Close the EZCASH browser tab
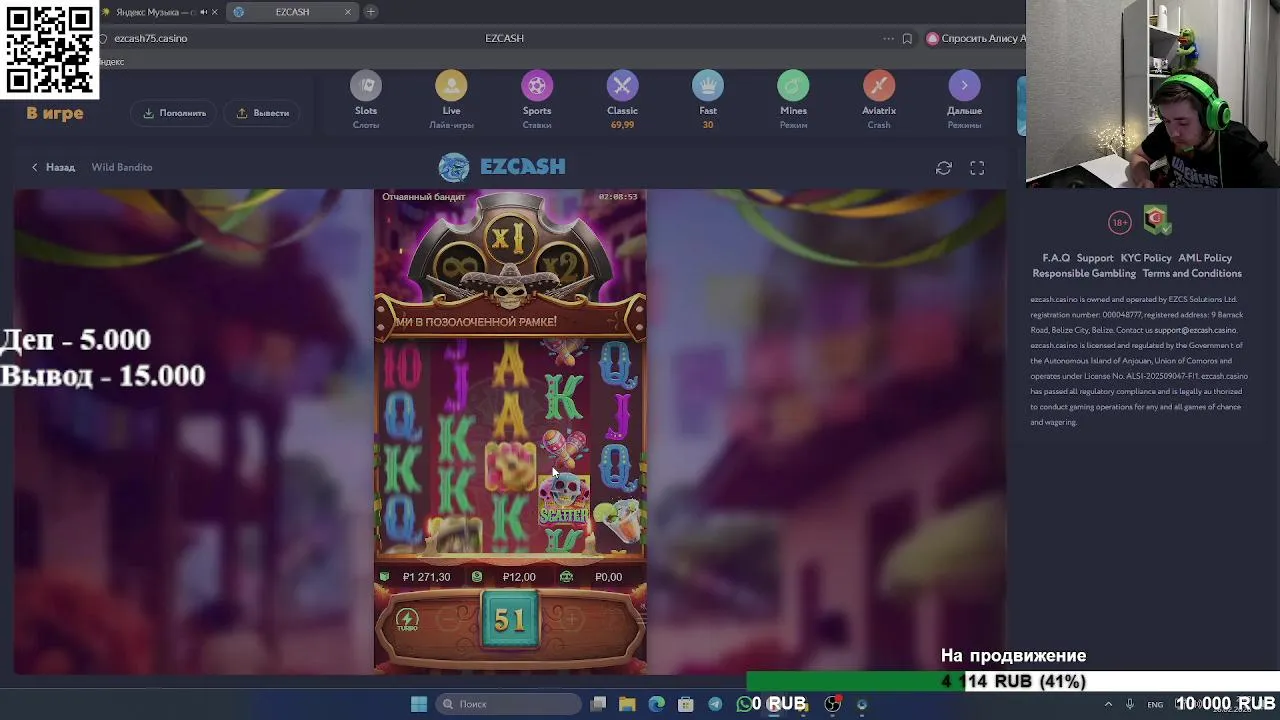 pos(348,12)
